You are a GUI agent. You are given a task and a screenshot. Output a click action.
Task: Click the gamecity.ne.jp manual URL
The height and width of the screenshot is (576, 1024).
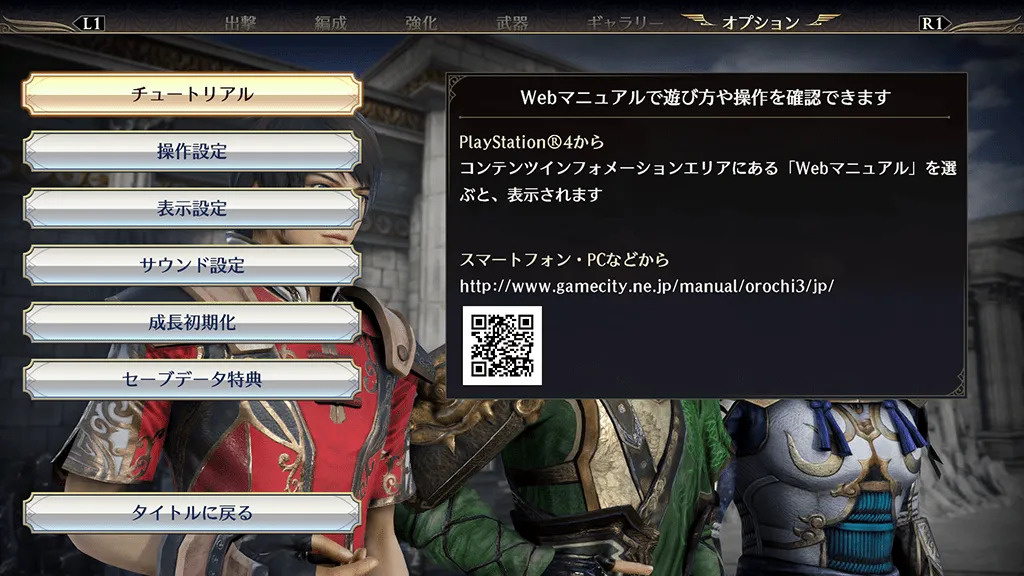tap(647, 286)
